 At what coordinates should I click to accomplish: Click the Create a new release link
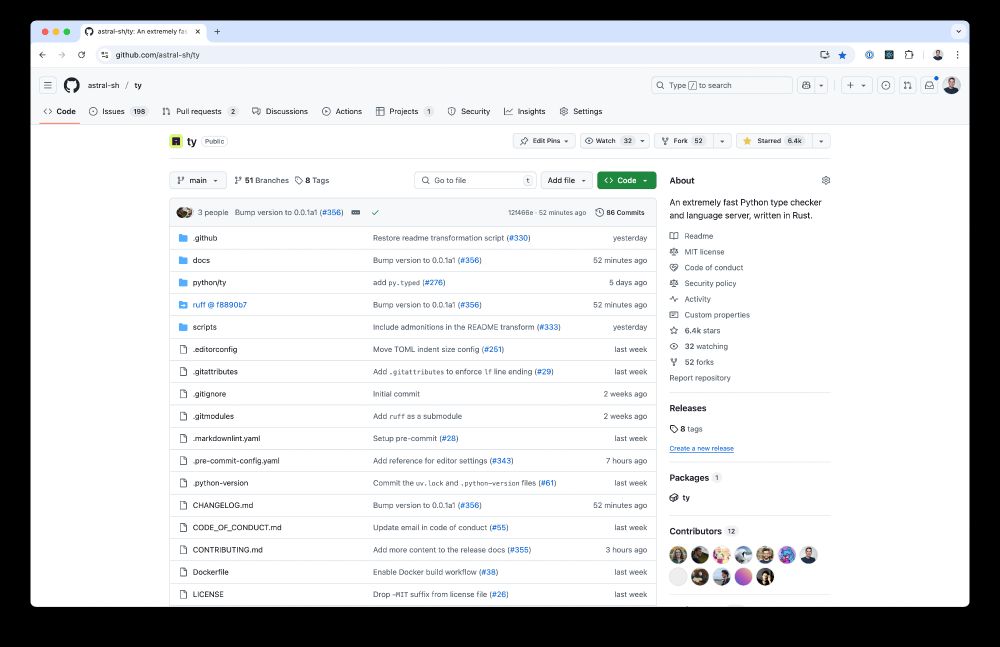tap(702, 449)
